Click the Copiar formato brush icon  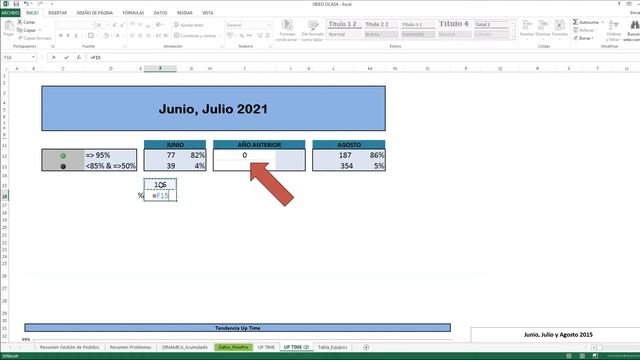point(20,38)
